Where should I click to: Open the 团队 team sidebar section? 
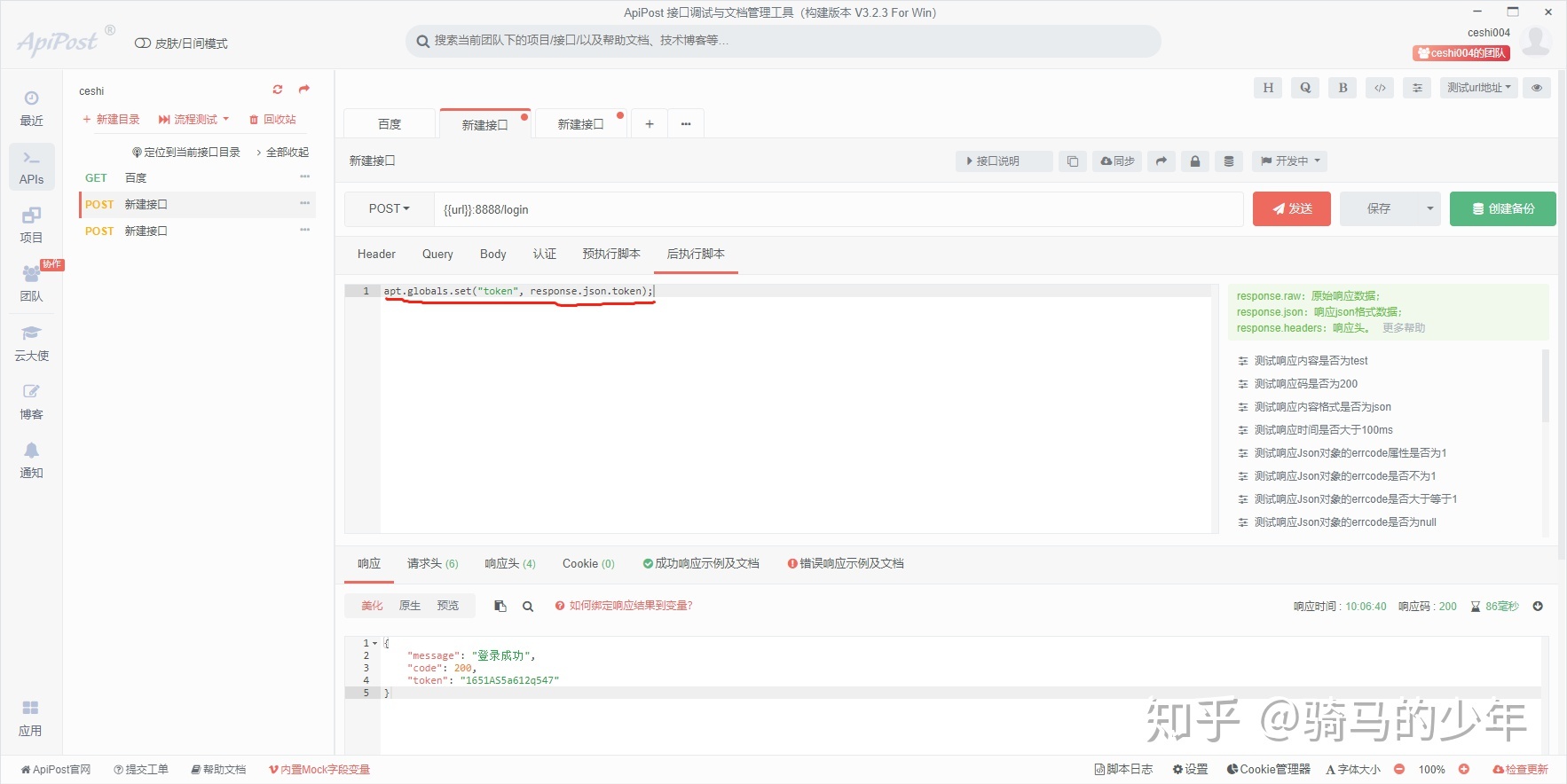click(x=31, y=284)
